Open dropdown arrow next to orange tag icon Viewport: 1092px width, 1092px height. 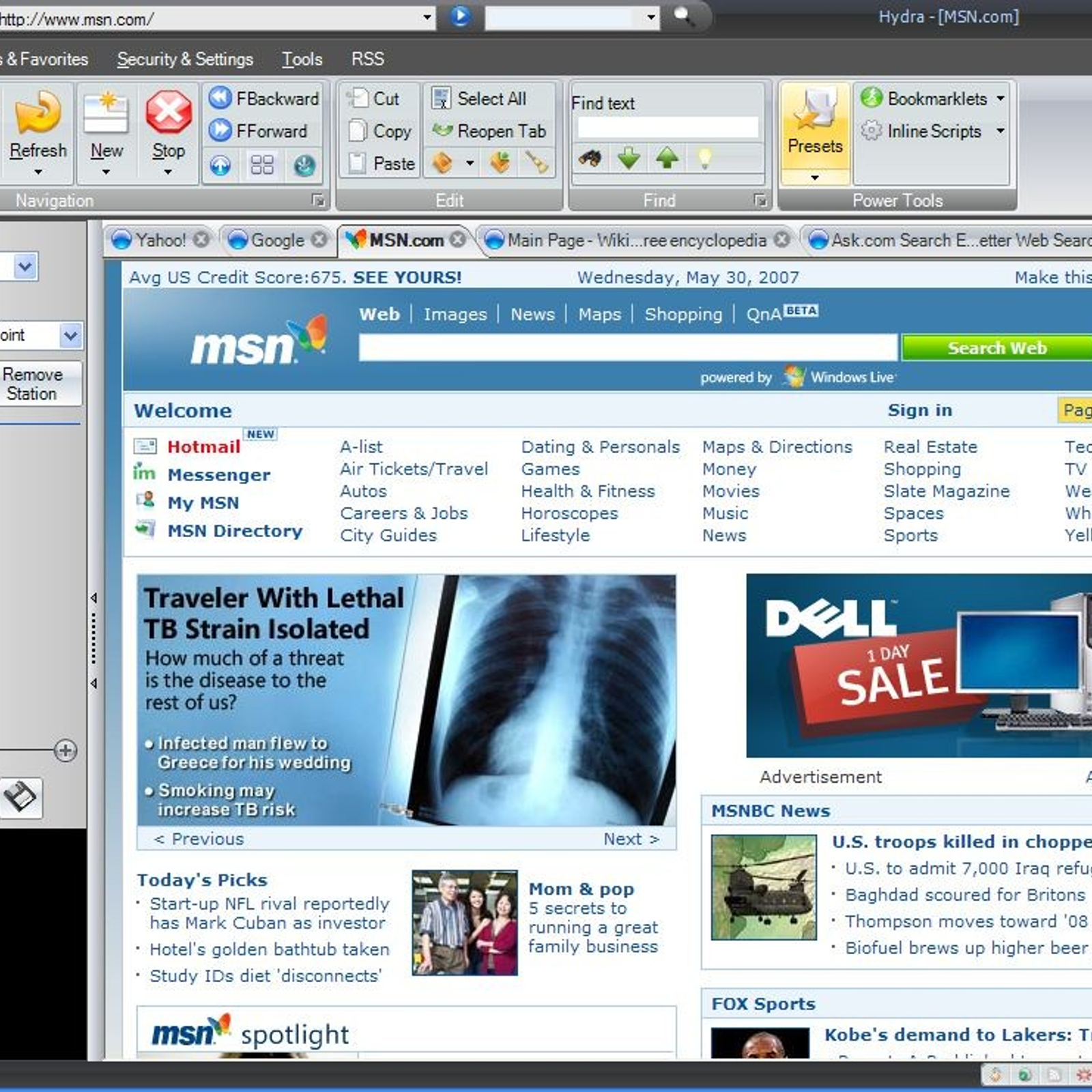coord(470,163)
